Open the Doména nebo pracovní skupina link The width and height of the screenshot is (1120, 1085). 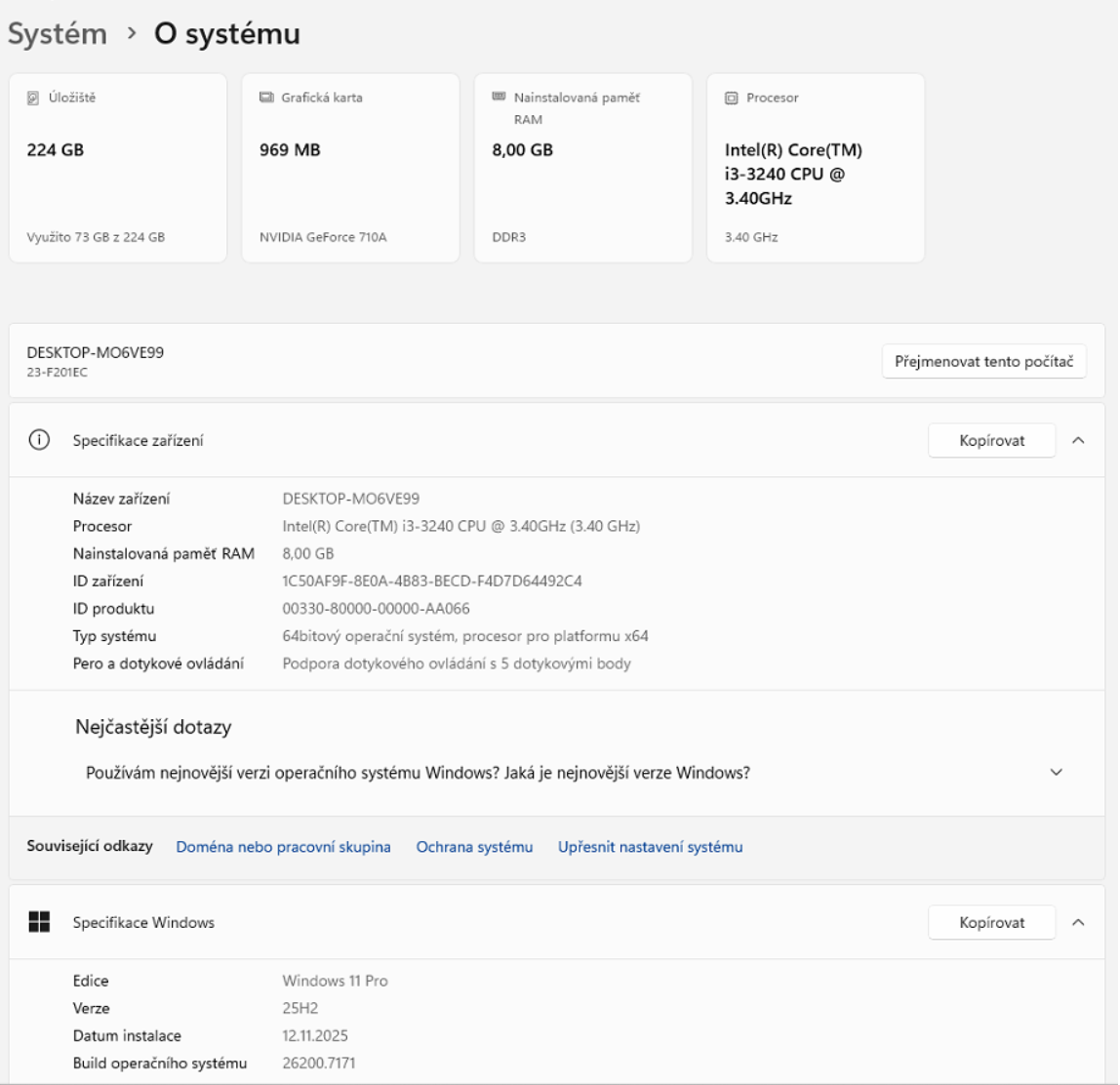click(283, 847)
